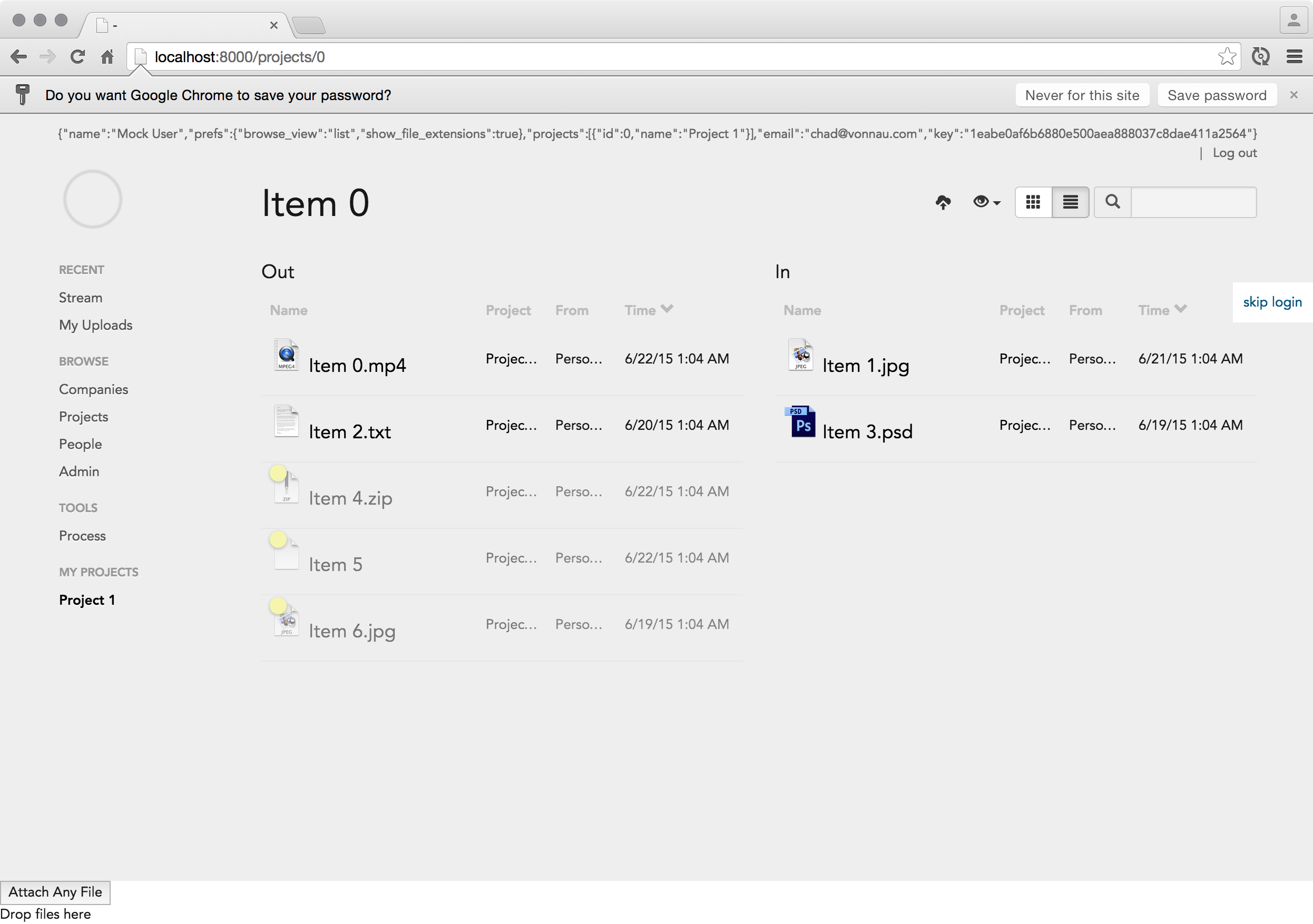
Task: Click the Item 3.psd Photoshop icon
Action: click(x=802, y=422)
